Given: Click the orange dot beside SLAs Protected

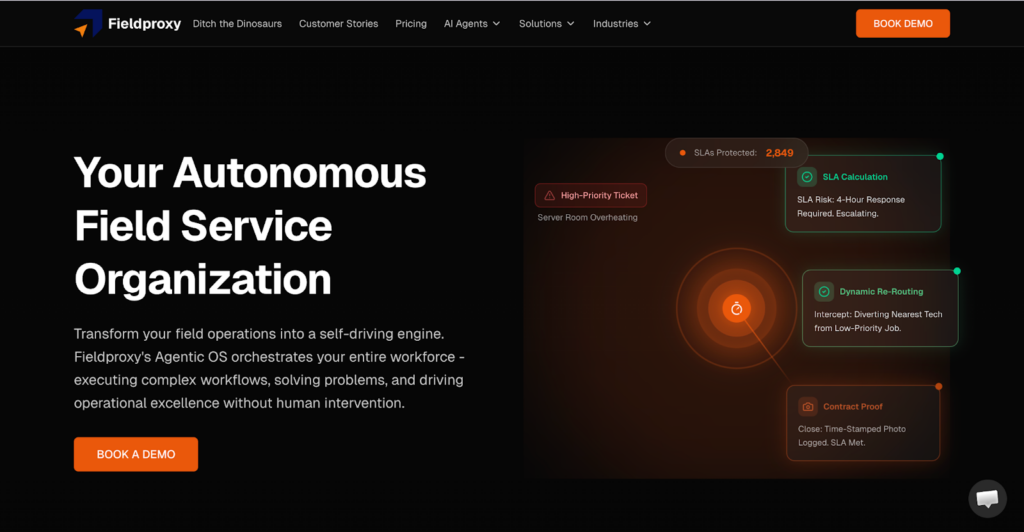Looking at the screenshot, I should point(682,153).
